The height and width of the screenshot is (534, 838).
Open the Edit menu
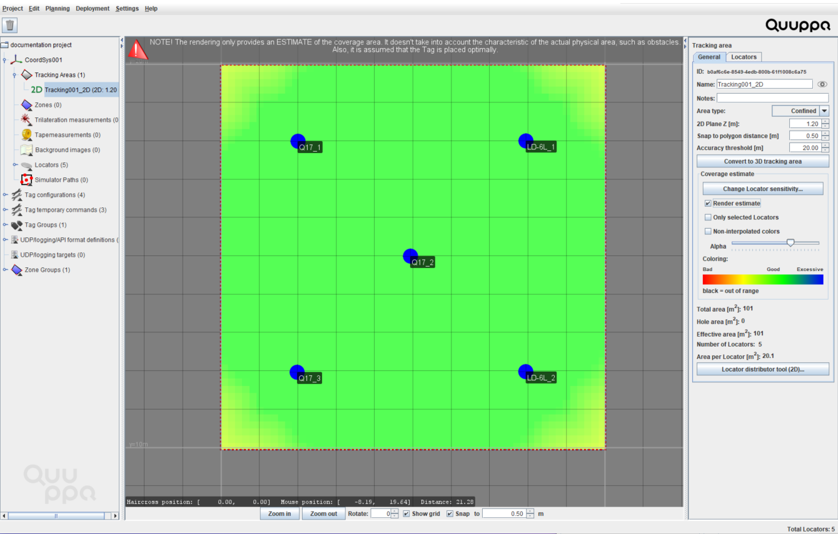click(x=34, y=9)
